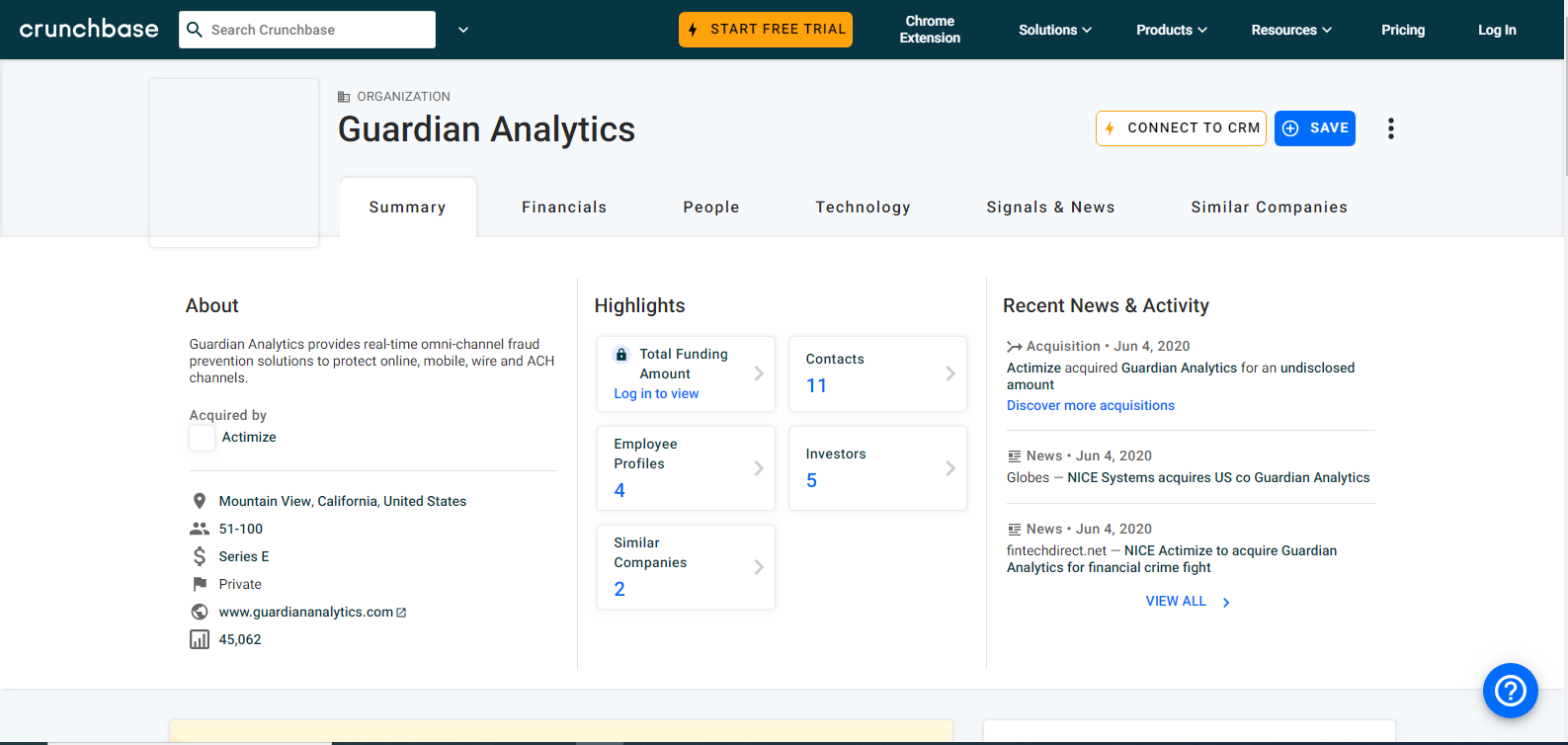This screenshot has width=1568, height=745.
Task: Open the help question mark button
Action: click(x=1511, y=691)
